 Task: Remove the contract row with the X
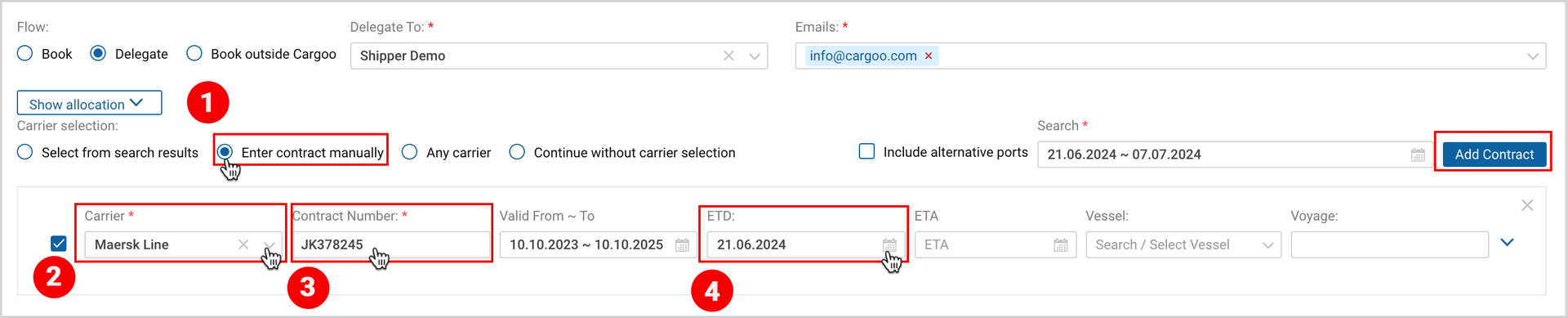pos(1527,205)
